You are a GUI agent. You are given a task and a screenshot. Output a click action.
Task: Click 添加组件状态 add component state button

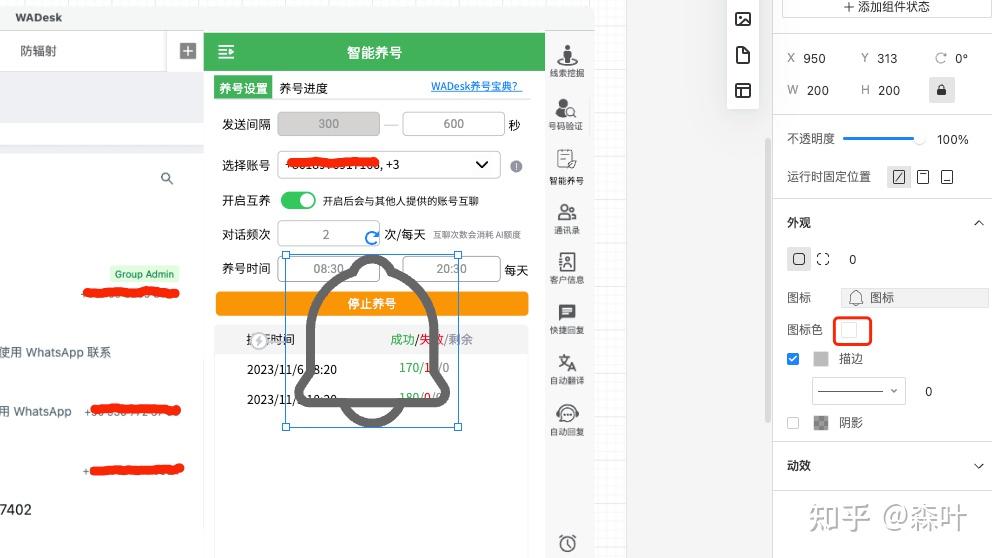886,7
